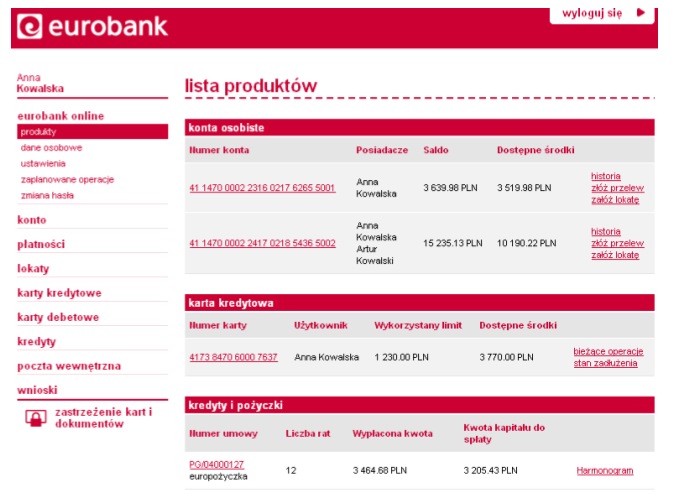Log out via wyloguj się button

[x=602, y=14]
